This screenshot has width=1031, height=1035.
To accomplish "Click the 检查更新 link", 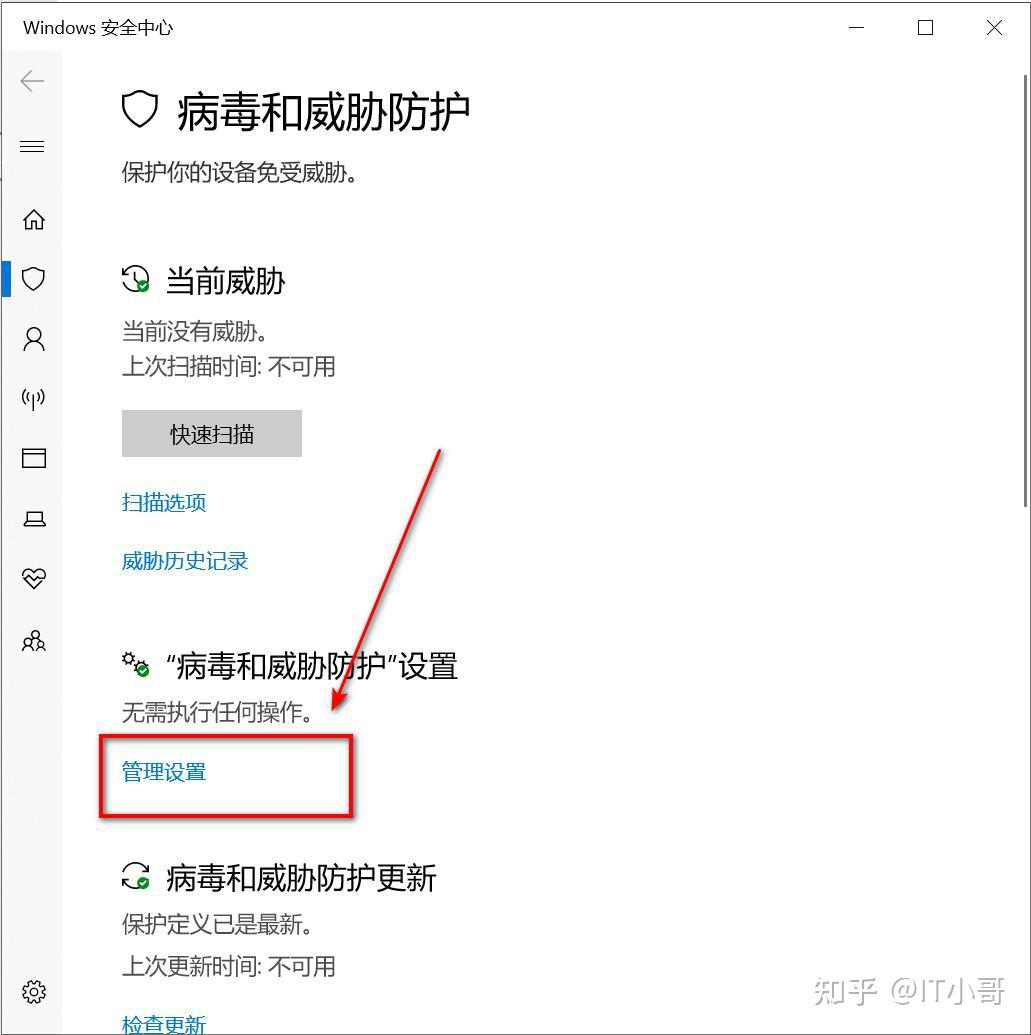I will [164, 1024].
